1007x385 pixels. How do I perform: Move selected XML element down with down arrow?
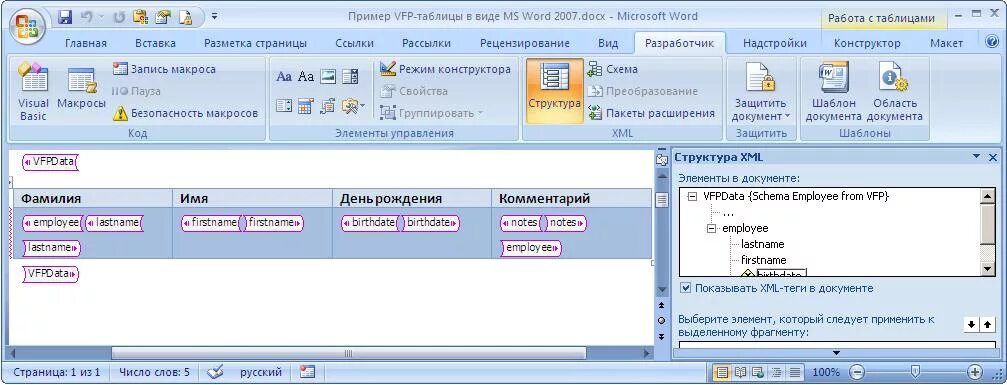(x=971, y=325)
